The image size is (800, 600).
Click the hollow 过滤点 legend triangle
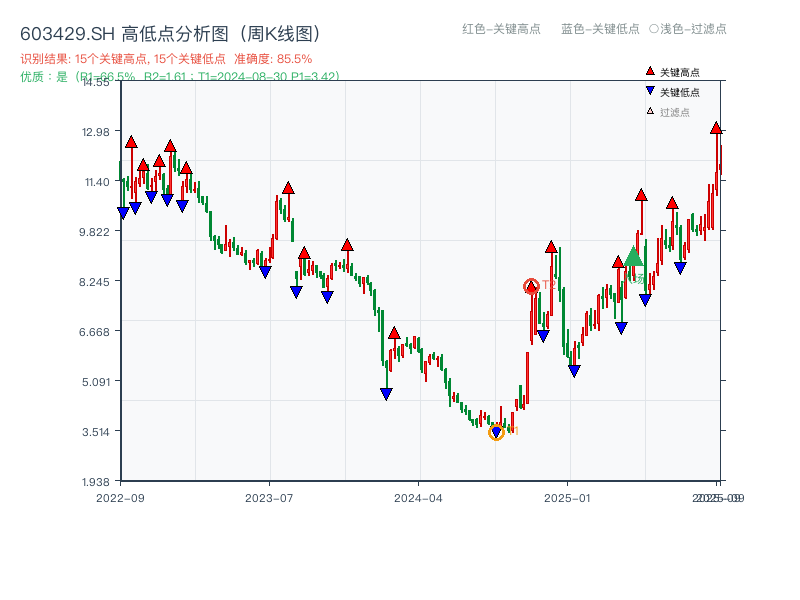pyautogui.click(x=650, y=111)
